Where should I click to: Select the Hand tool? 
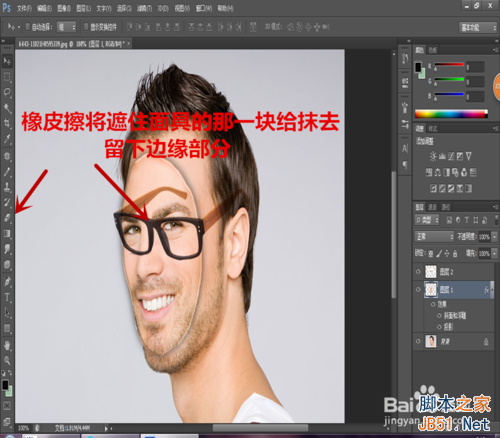[x=7, y=345]
